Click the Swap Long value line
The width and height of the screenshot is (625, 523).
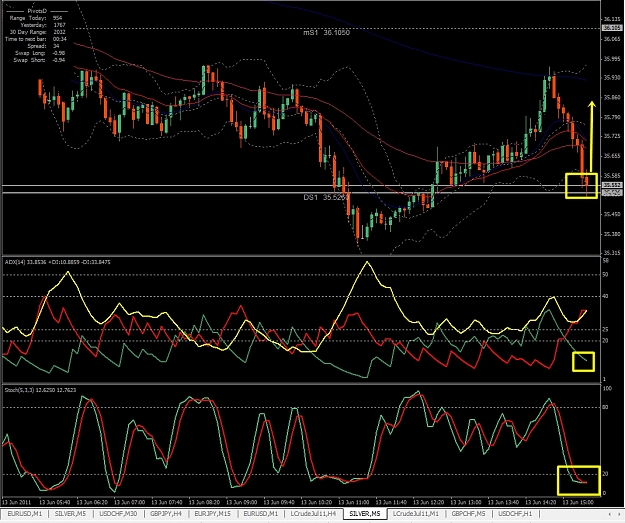(40, 53)
